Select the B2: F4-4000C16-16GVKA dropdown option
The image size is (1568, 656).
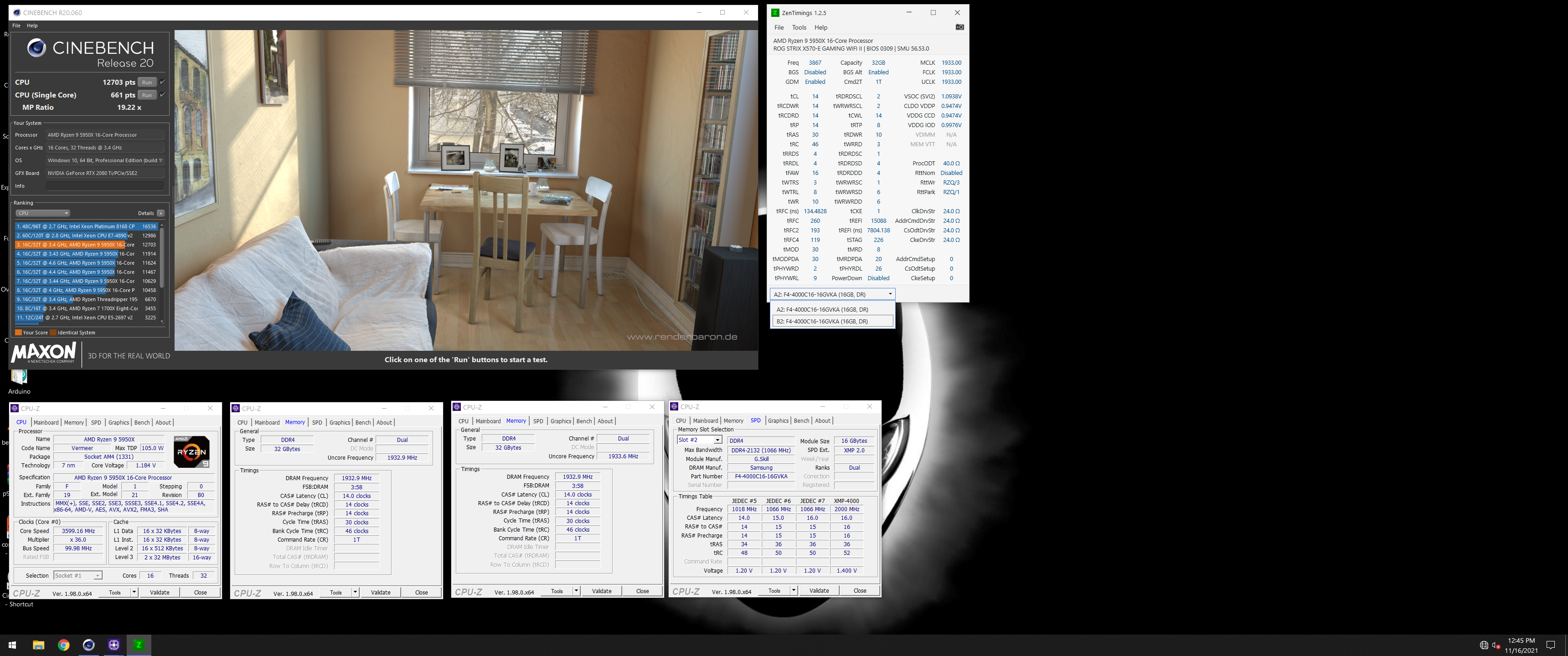(833, 321)
